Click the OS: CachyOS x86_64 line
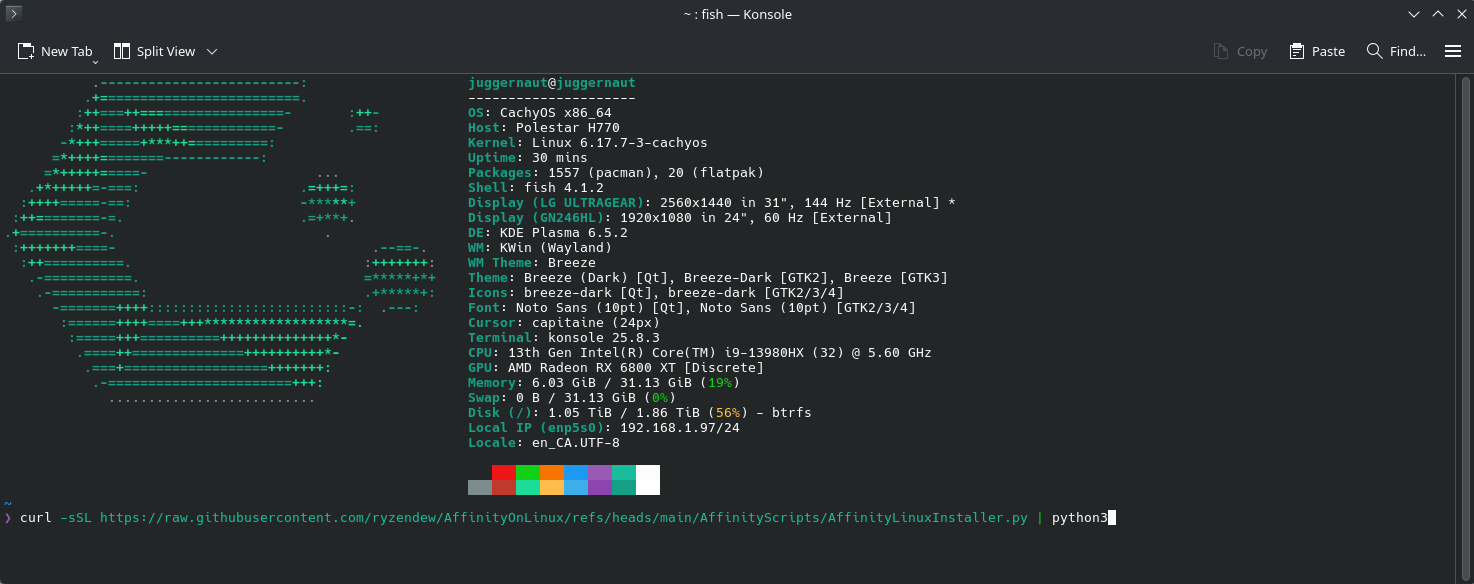Screen dimensions: 1474x584 [540, 113]
